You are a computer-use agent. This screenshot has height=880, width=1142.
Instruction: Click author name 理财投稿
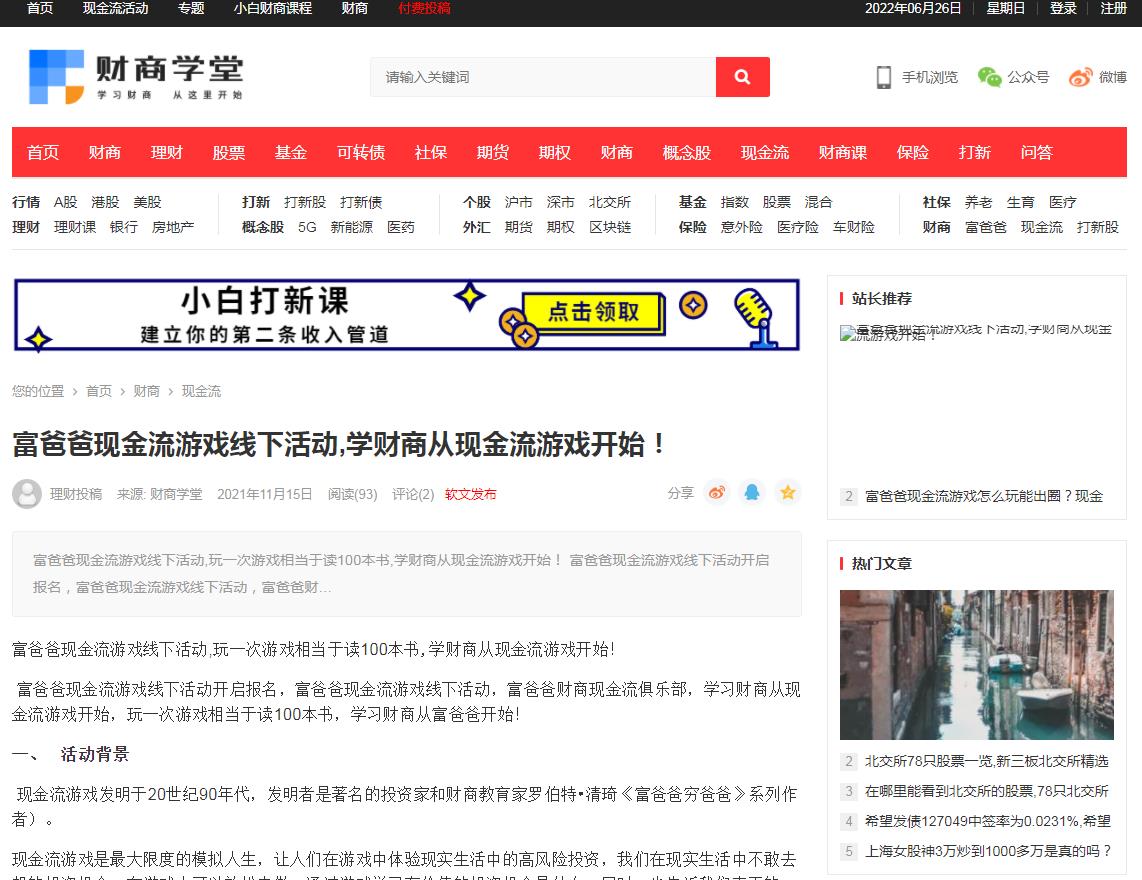tap(76, 494)
